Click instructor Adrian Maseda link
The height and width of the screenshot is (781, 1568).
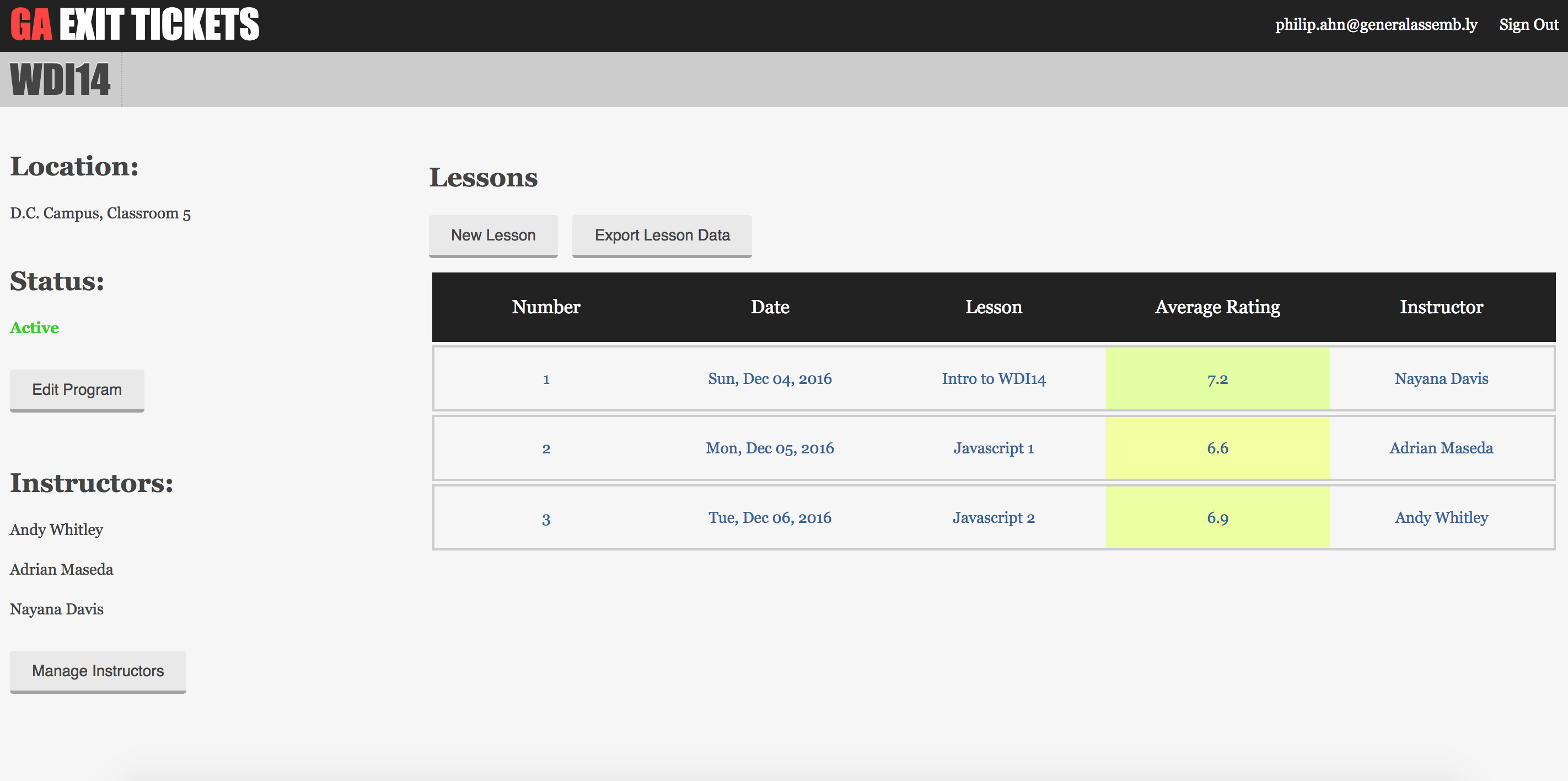pyautogui.click(x=1442, y=448)
